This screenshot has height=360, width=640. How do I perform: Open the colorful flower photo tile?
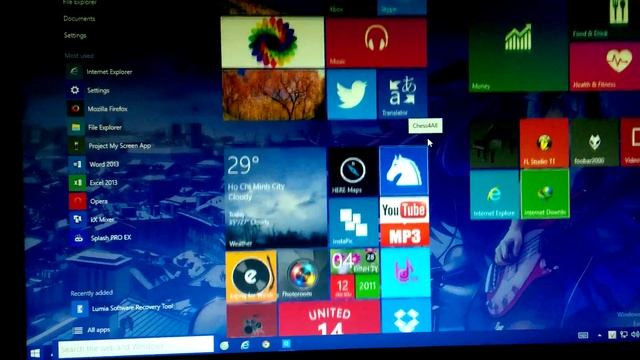click(x=273, y=42)
